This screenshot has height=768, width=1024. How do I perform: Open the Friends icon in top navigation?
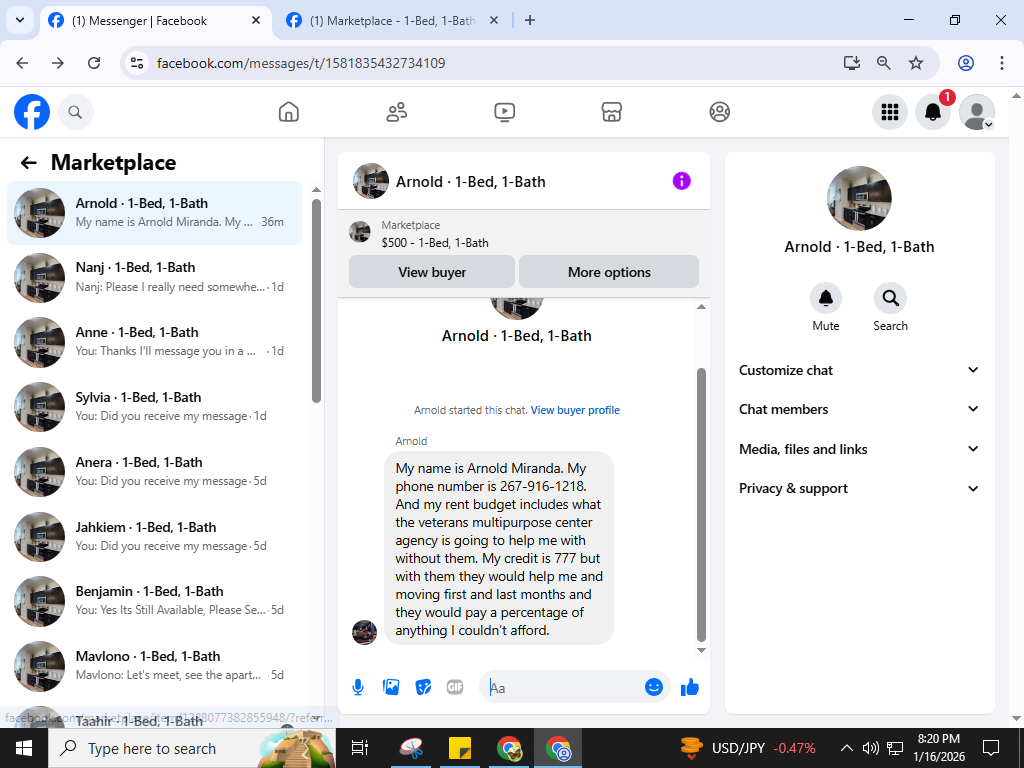tap(396, 112)
